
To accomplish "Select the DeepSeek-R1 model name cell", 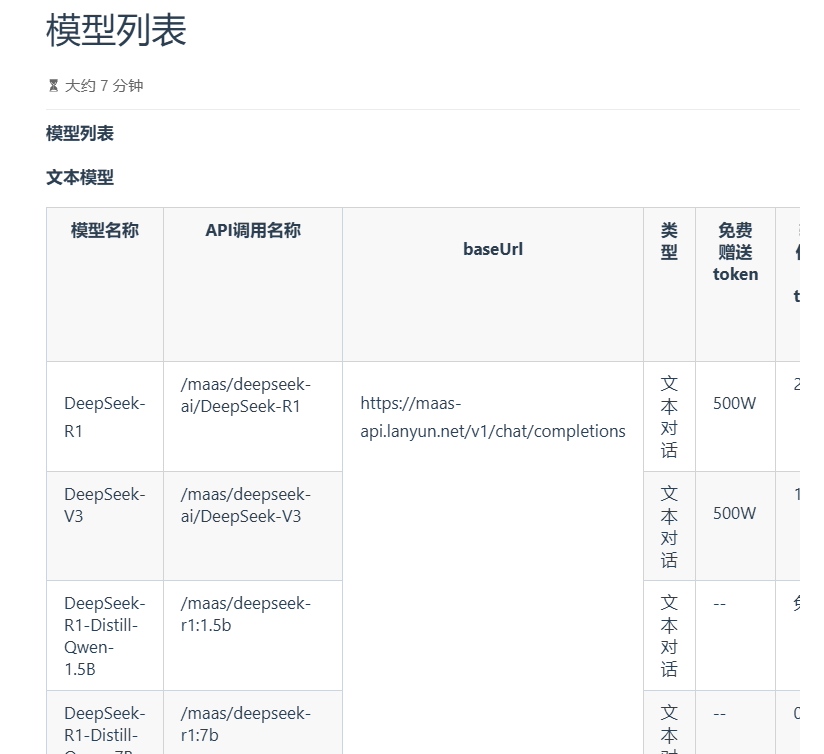I will (105, 417).
